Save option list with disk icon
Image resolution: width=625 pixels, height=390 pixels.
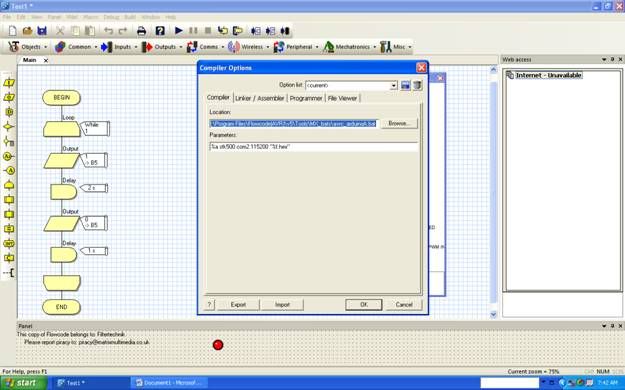coord(405,85)
